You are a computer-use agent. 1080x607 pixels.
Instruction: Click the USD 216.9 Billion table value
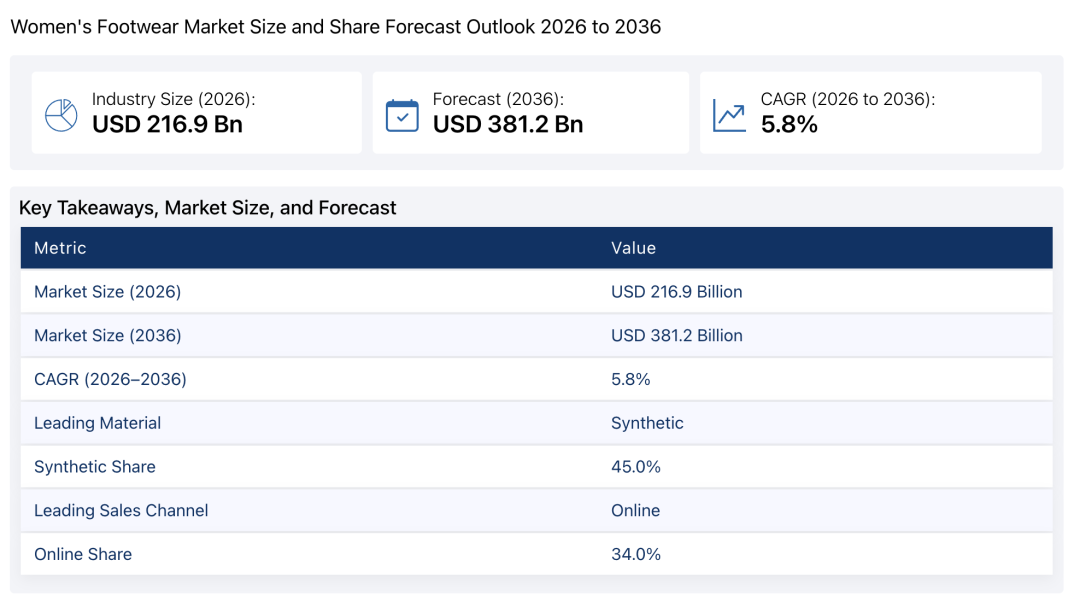click(x=676, y=292)
